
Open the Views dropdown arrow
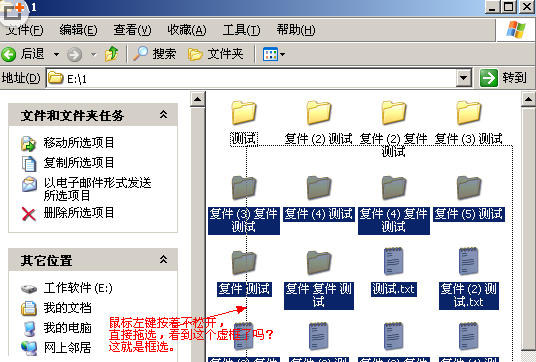pos(283,54)
